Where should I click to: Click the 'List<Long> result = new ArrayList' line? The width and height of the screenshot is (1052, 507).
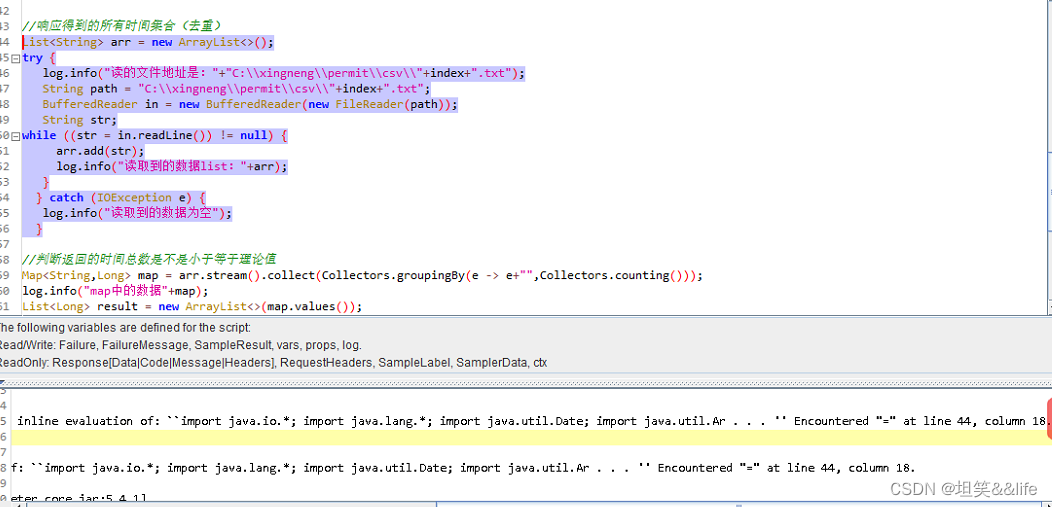[192, 306]
